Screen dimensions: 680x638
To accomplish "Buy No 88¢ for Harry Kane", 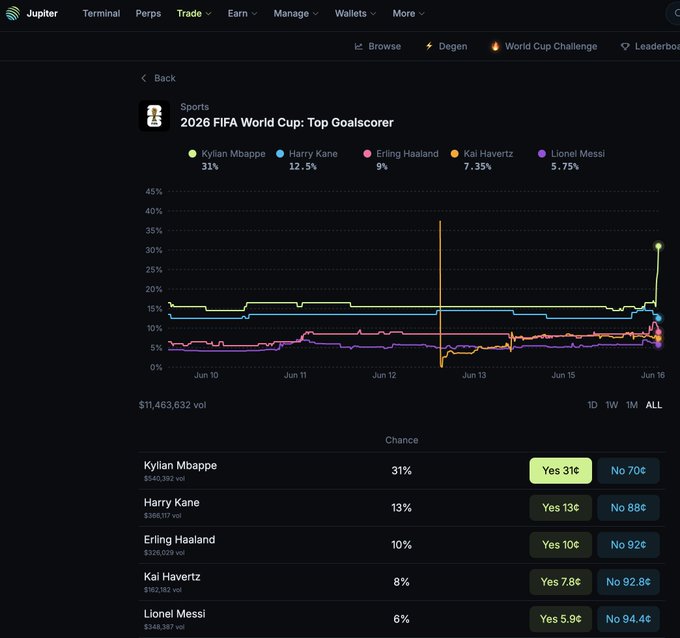I will (628, 508).
